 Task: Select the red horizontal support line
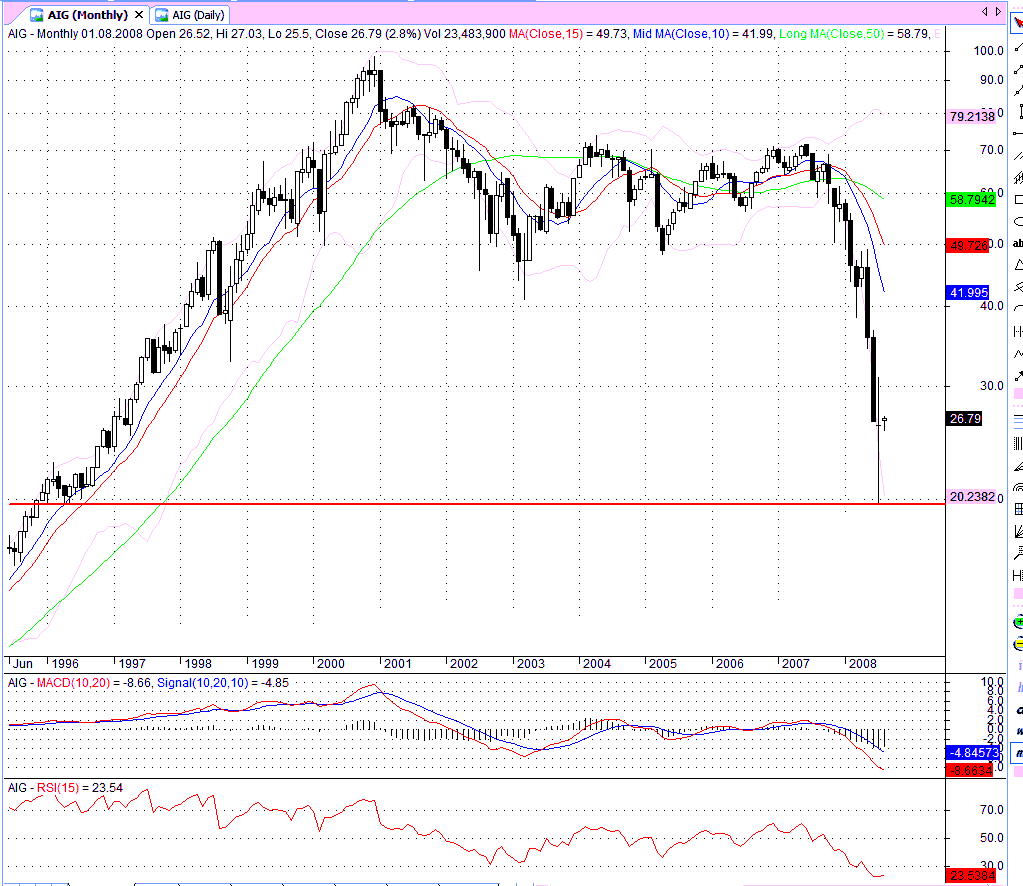[476, 504]
